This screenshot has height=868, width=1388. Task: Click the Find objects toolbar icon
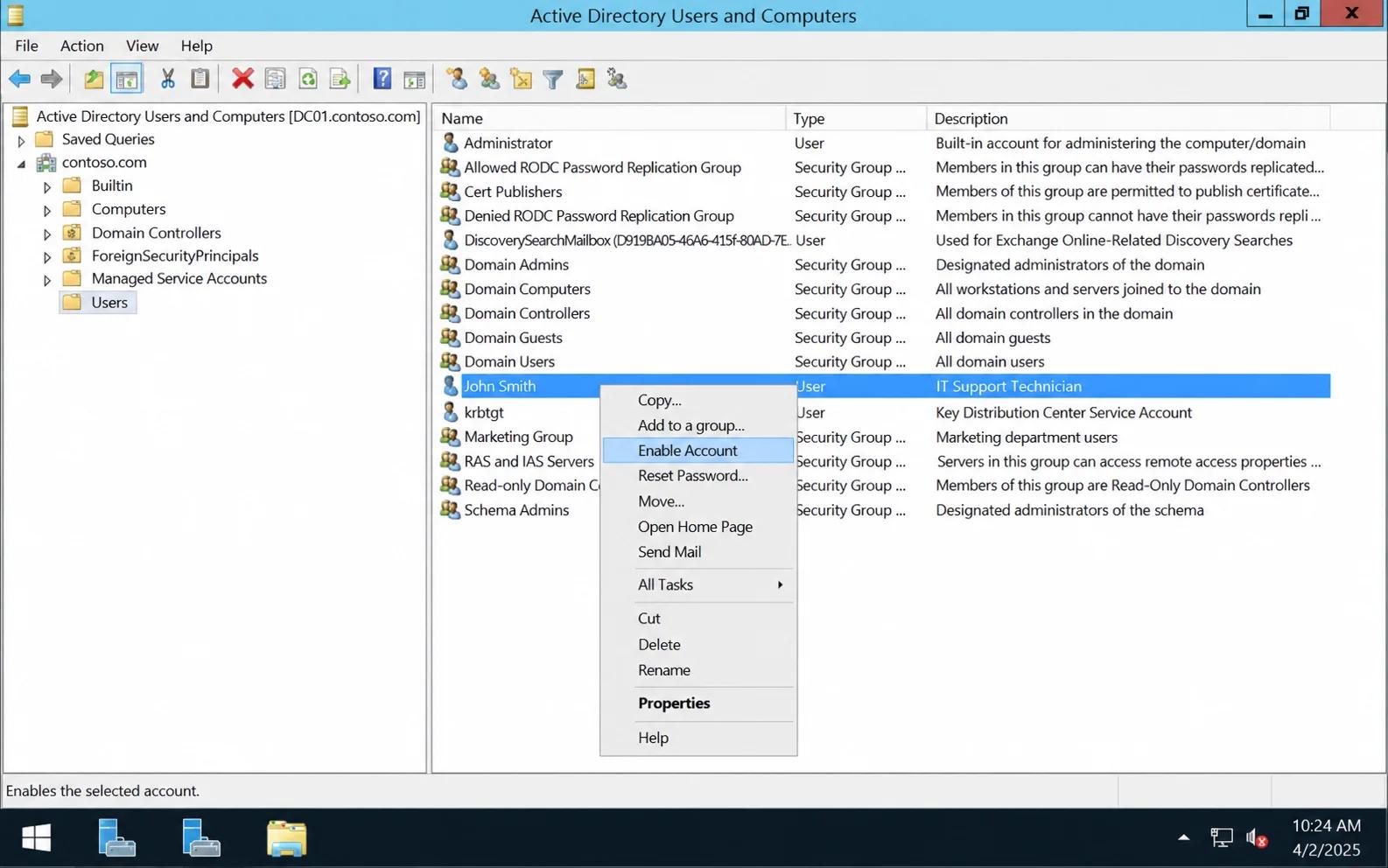click(585, 80)
